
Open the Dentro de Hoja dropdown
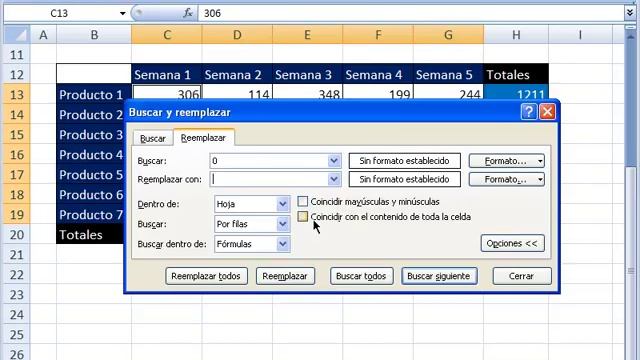tap(282, 204)
